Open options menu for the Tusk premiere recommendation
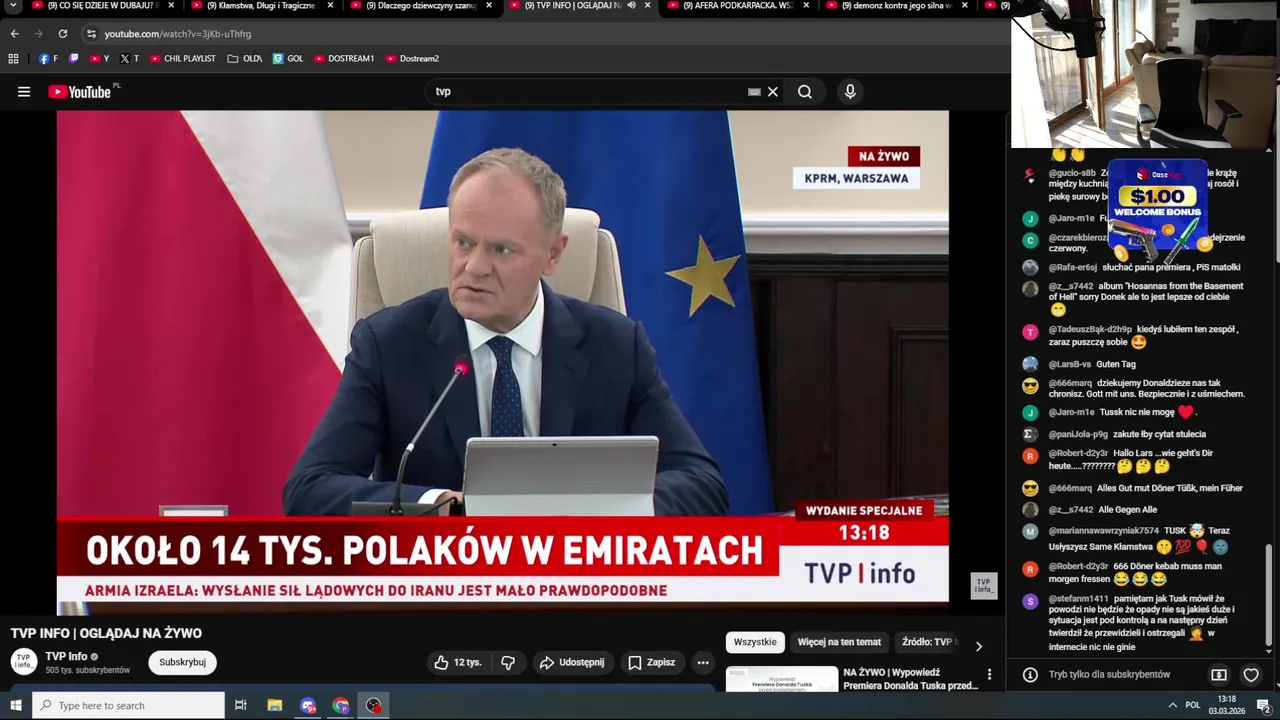 (989, 675)
